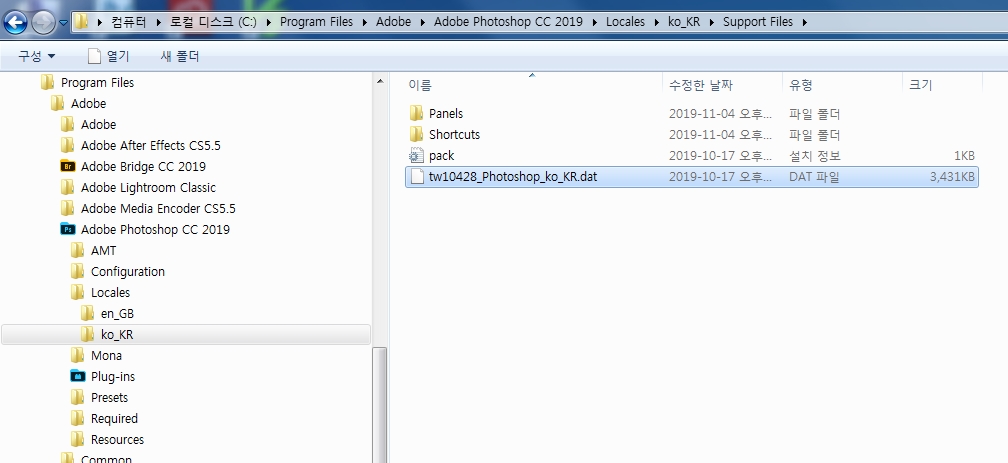The image size is (1008, 463).
Task: Select the Configuration folder in the tree
Action: (x=127, y=272)
